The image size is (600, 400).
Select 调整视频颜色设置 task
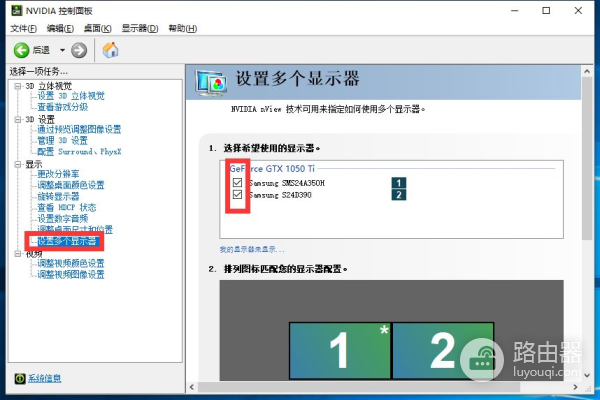71,263
